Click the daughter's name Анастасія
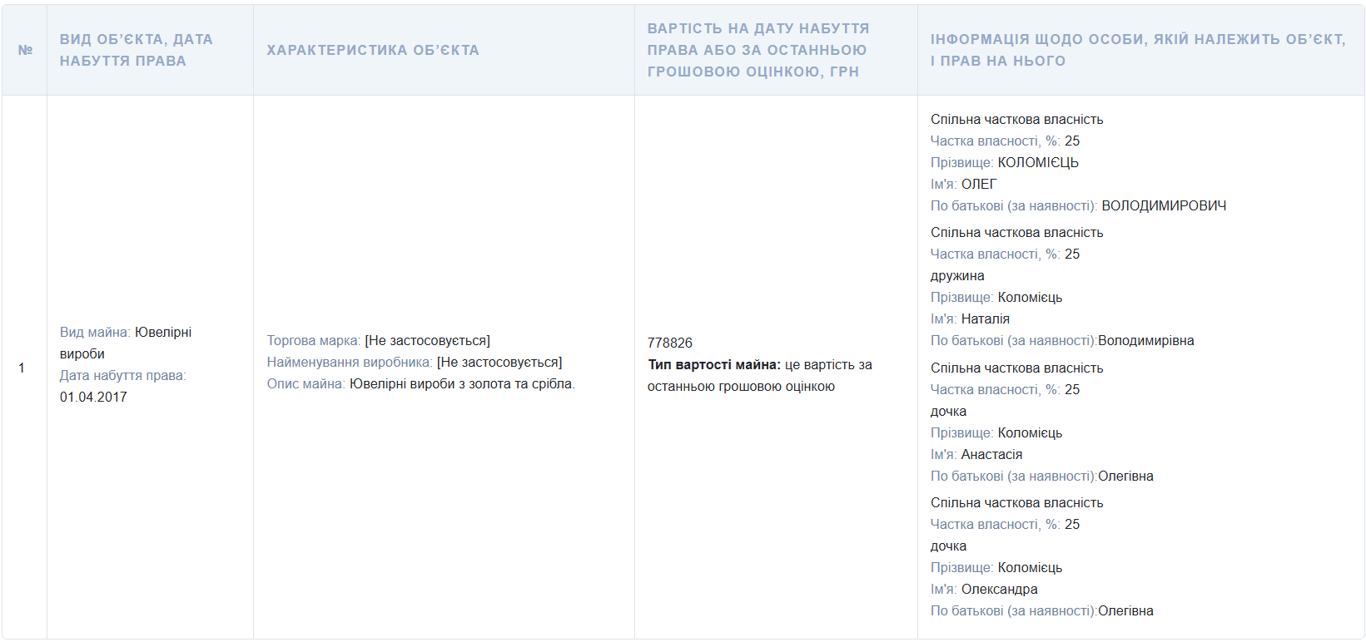This screenshot has width=1366, height=642. [993, 454]
